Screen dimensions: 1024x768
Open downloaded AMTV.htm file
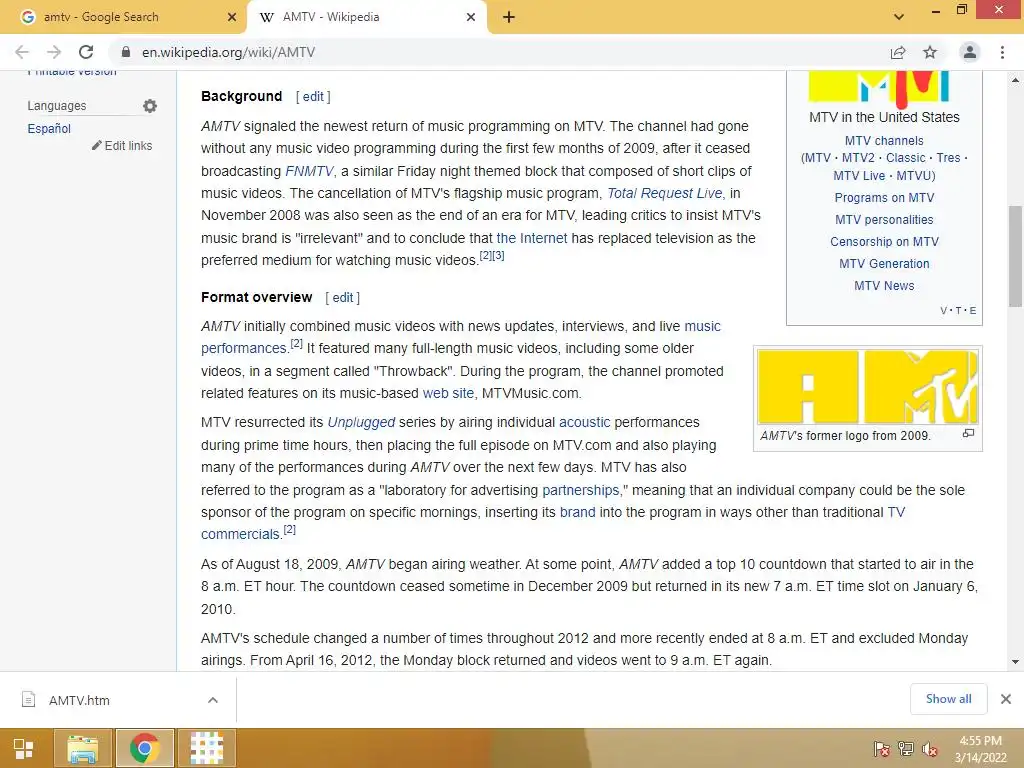click(79, 700)
